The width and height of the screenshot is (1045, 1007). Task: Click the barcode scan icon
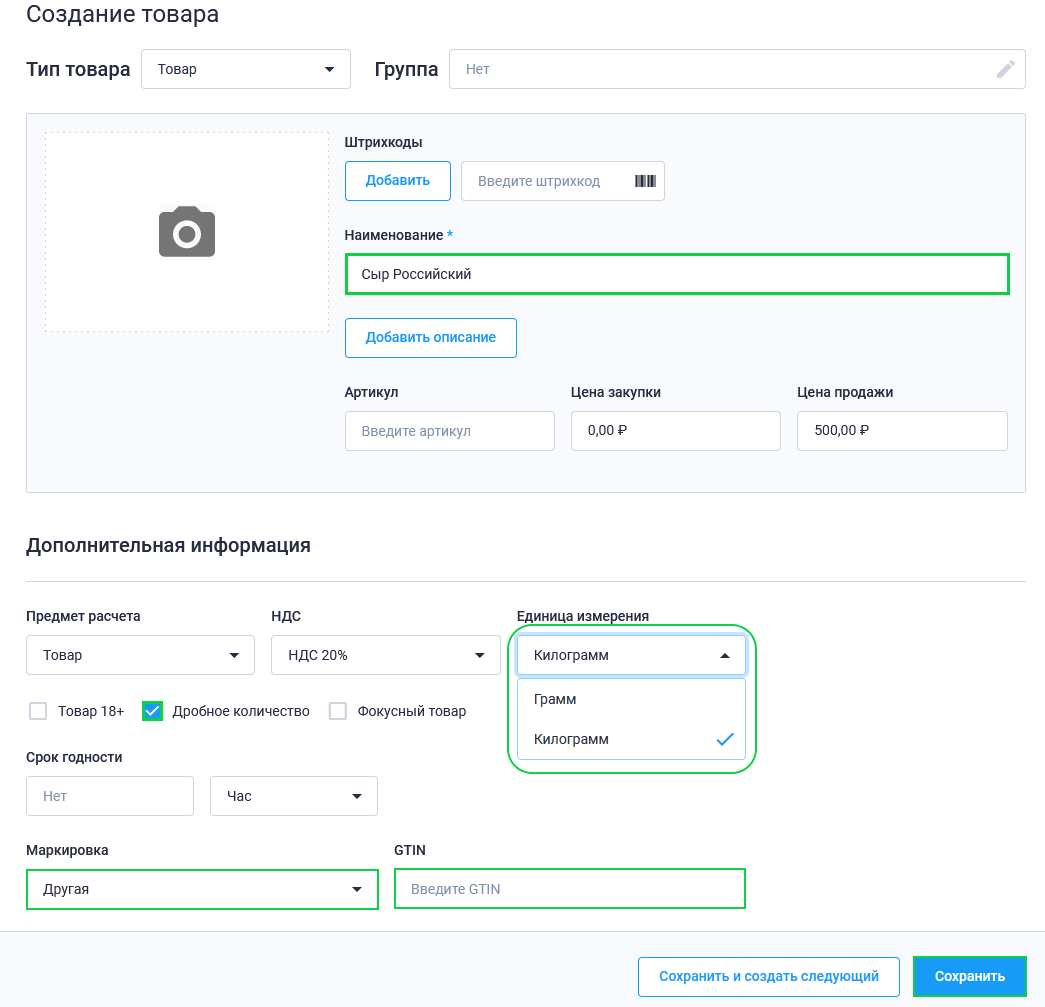(645, 181)
